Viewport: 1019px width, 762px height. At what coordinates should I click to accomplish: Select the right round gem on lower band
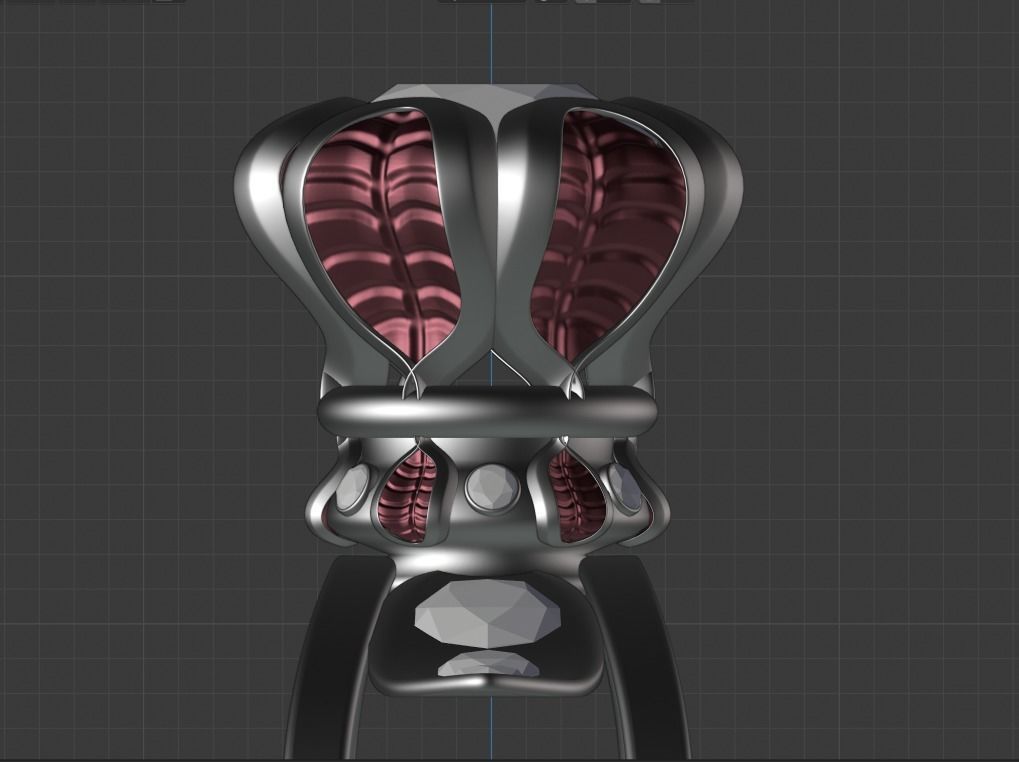coord(625,489)
